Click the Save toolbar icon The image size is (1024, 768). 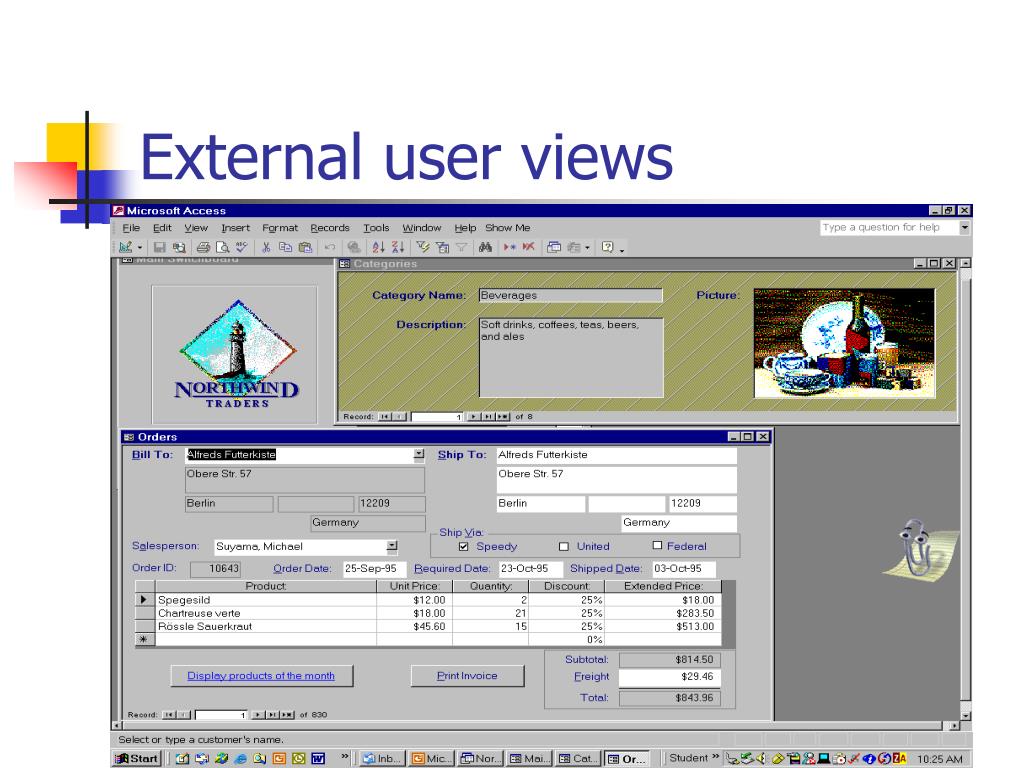click(159, 248)
